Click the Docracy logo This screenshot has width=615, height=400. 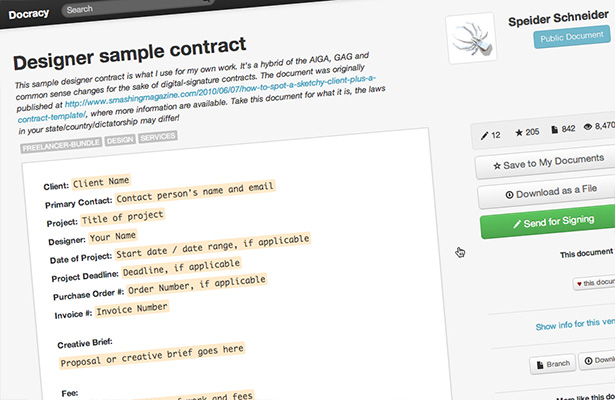[29, 14]
